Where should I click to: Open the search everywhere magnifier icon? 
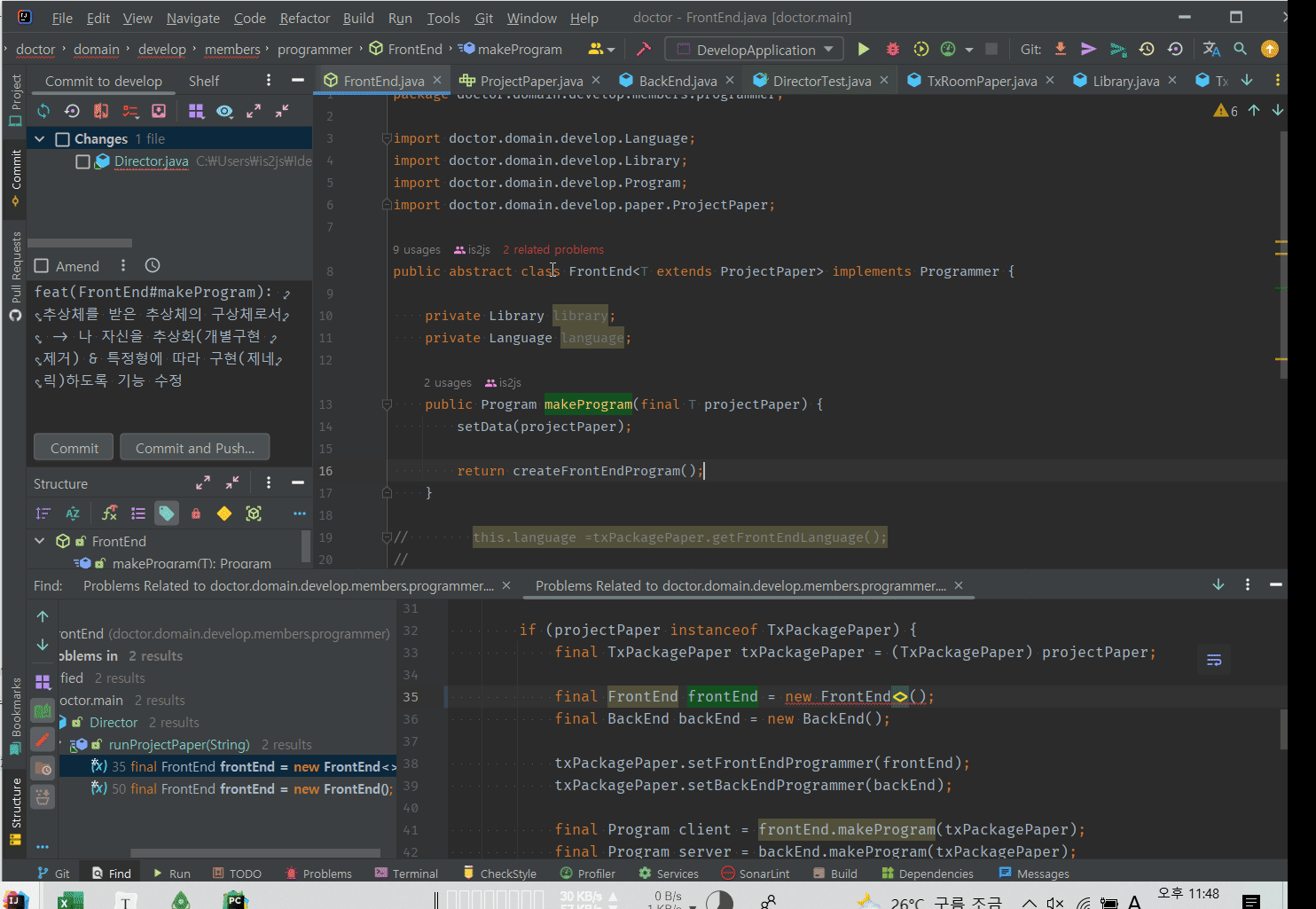point(1240,50)
